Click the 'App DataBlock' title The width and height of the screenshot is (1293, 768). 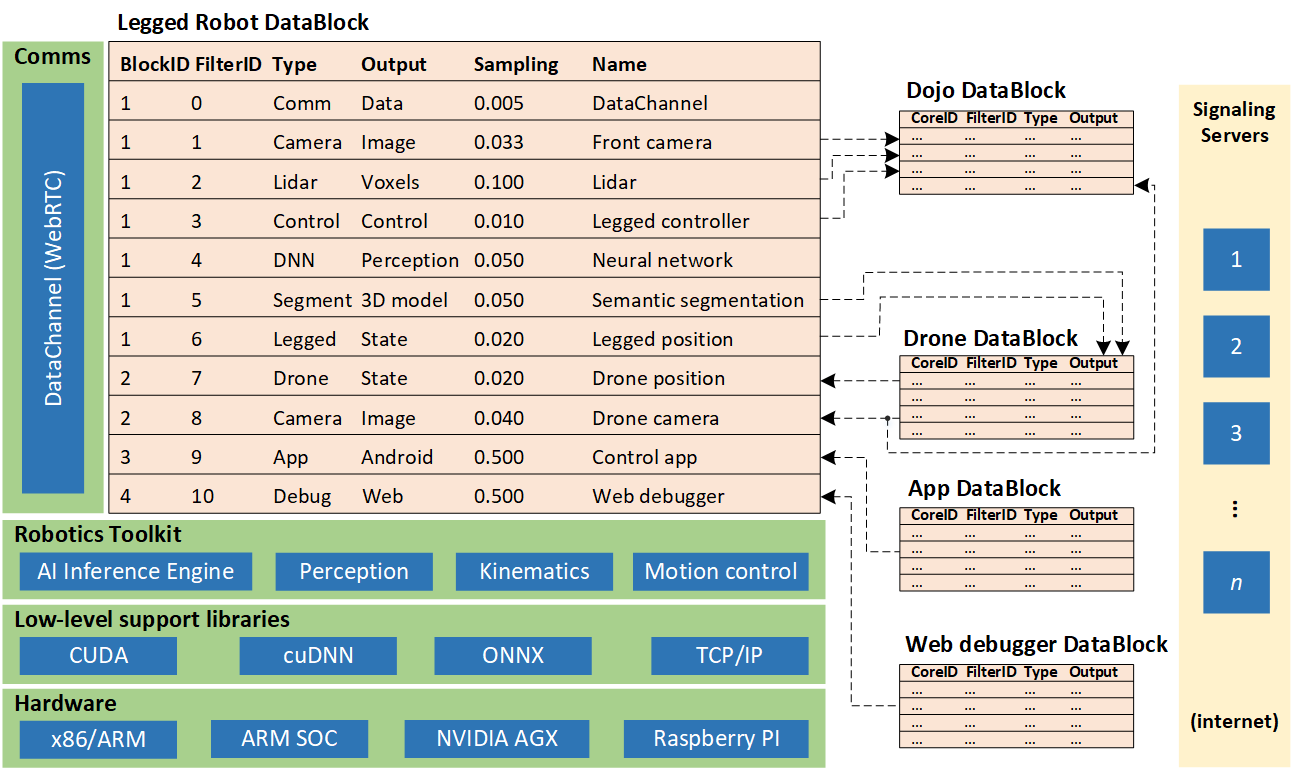pyautogui.click(x=984, y=488)
